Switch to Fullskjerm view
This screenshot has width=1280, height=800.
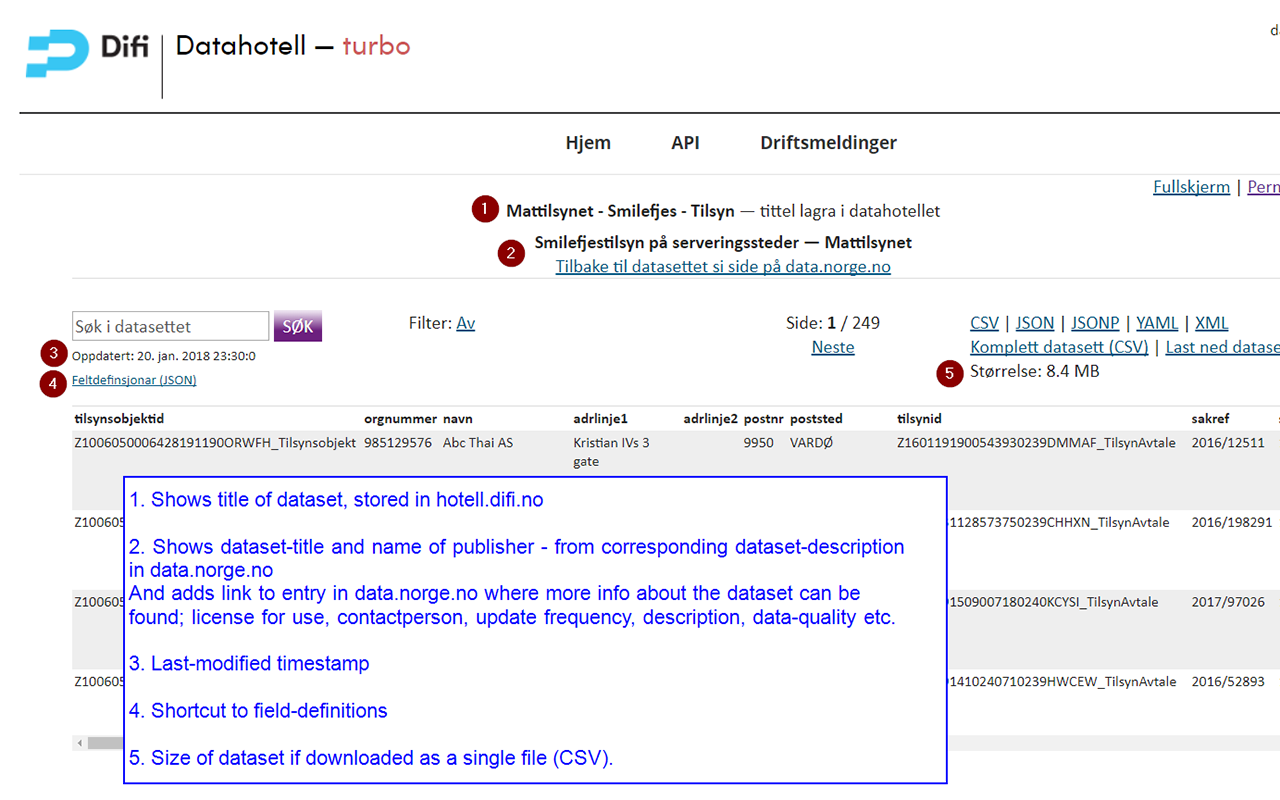(x=1191, y=187)
